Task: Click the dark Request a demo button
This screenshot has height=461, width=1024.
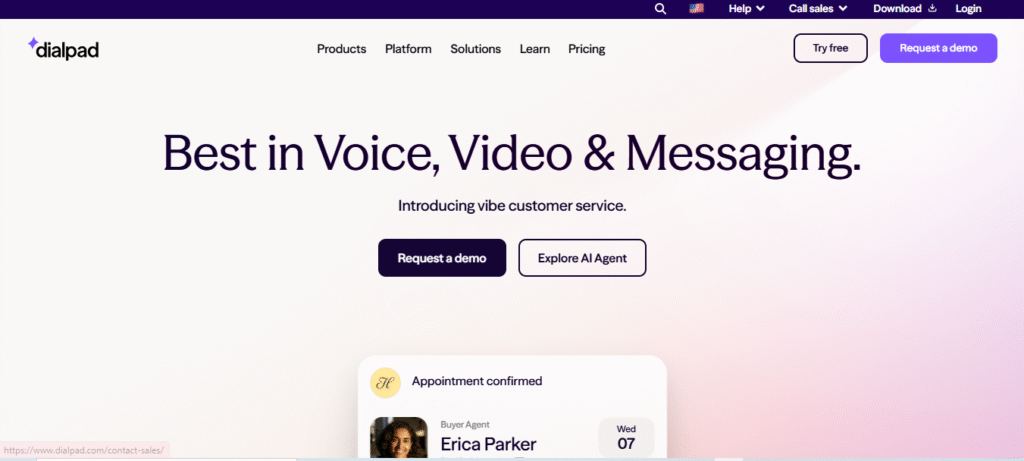Action: pyautogui.click(x=441, y=258)
